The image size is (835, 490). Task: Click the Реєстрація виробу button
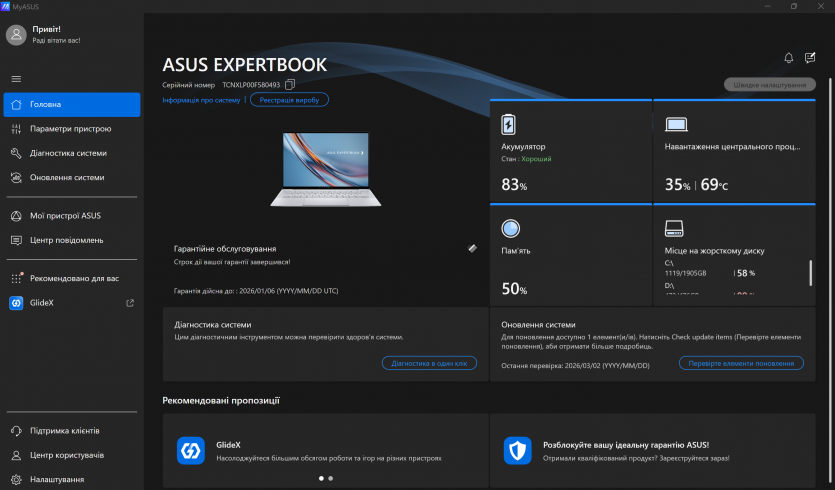(289, 100)
